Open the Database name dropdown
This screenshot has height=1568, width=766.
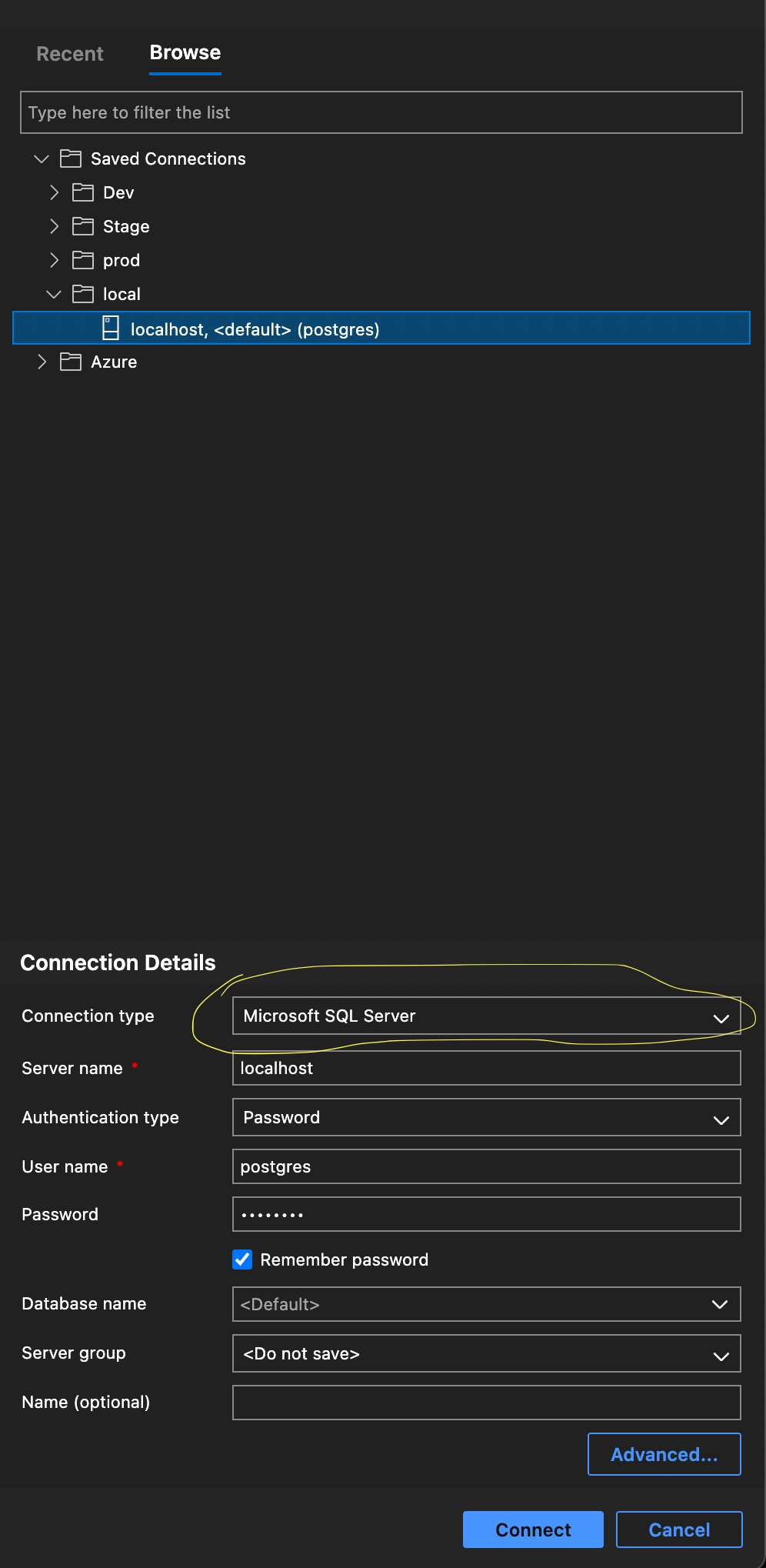720,1304
